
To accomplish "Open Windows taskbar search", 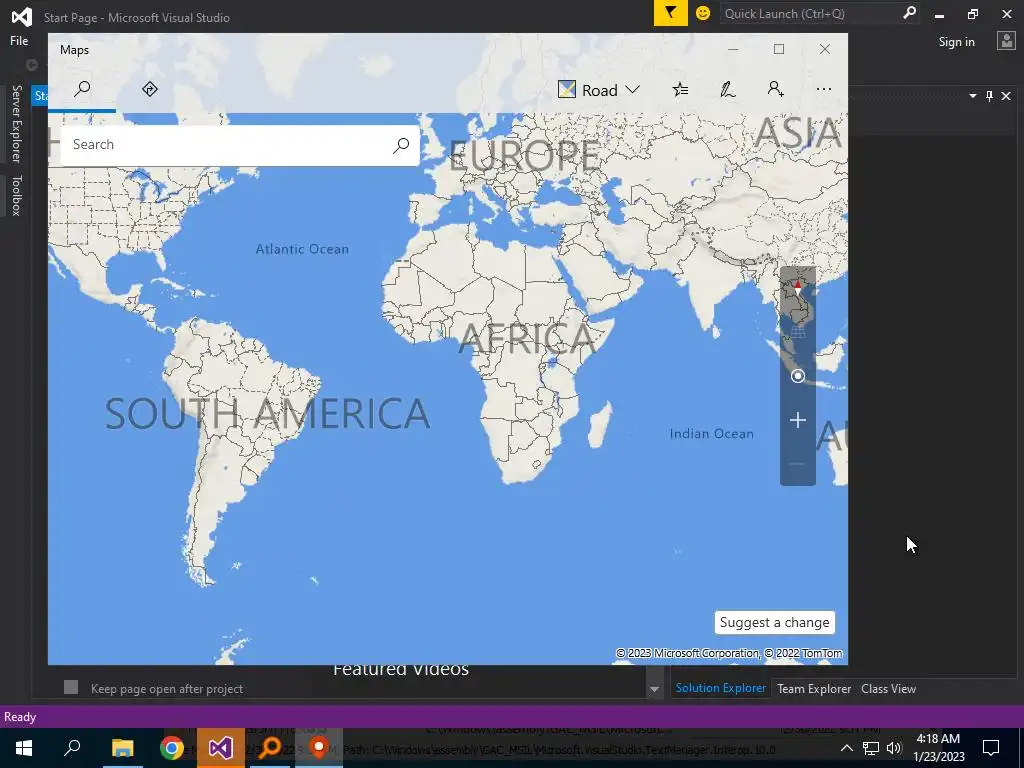I will 72,748.
